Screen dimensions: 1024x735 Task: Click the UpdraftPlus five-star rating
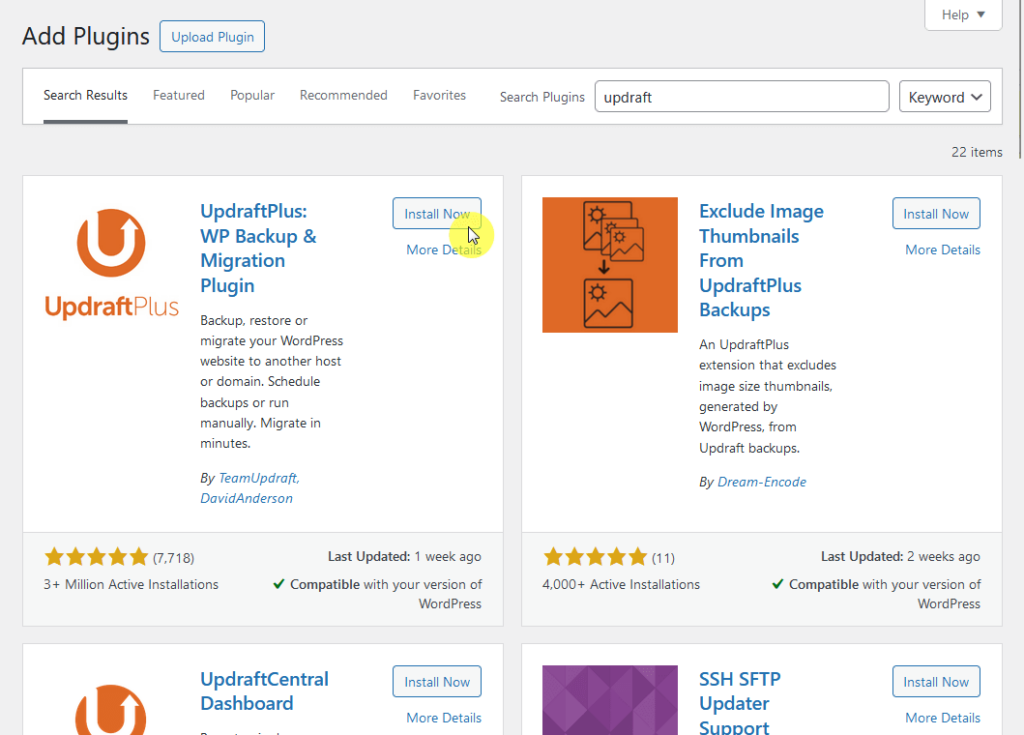click(x=96, y=557)
